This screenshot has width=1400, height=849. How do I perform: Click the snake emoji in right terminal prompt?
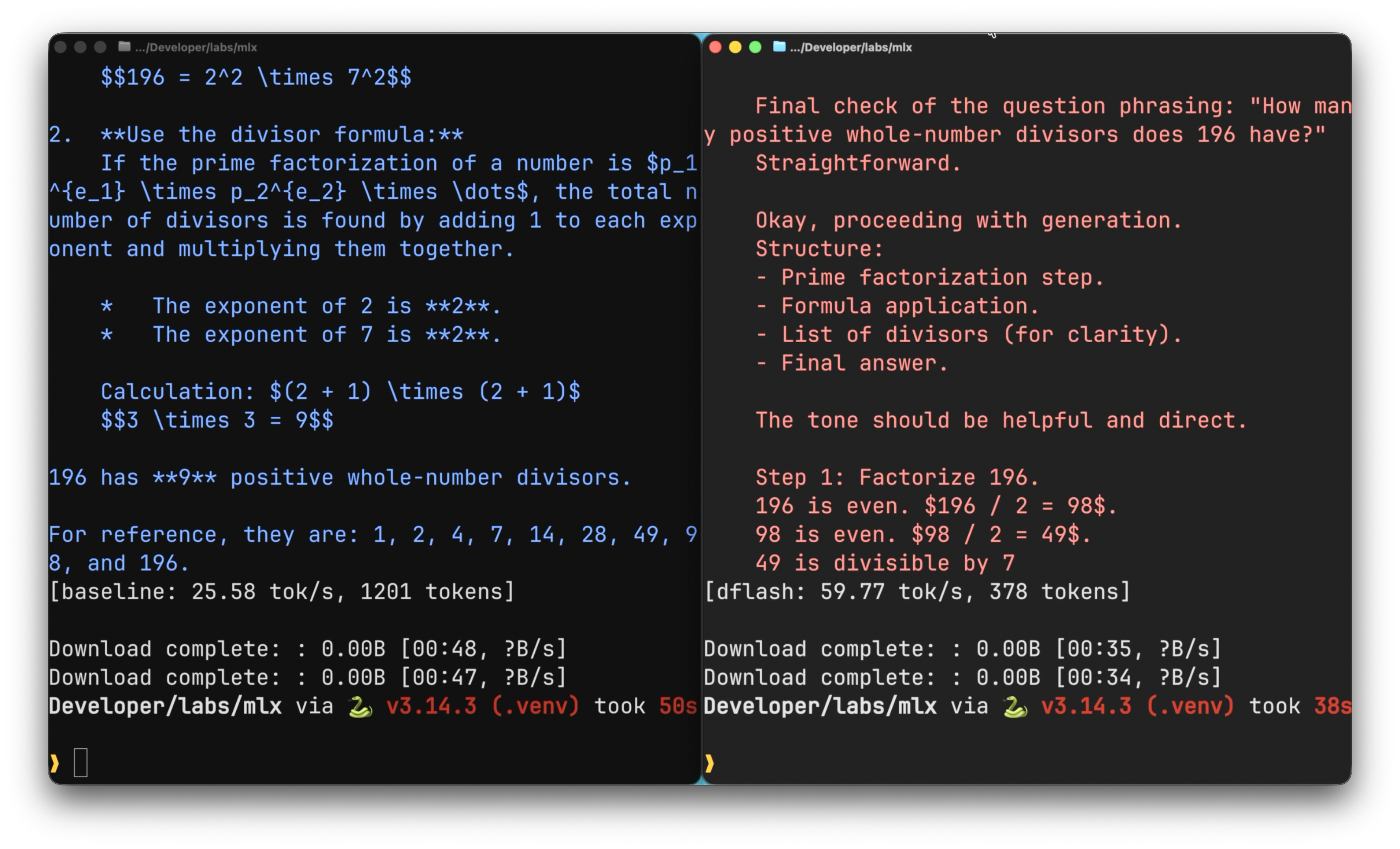[x=1014, y=706]
